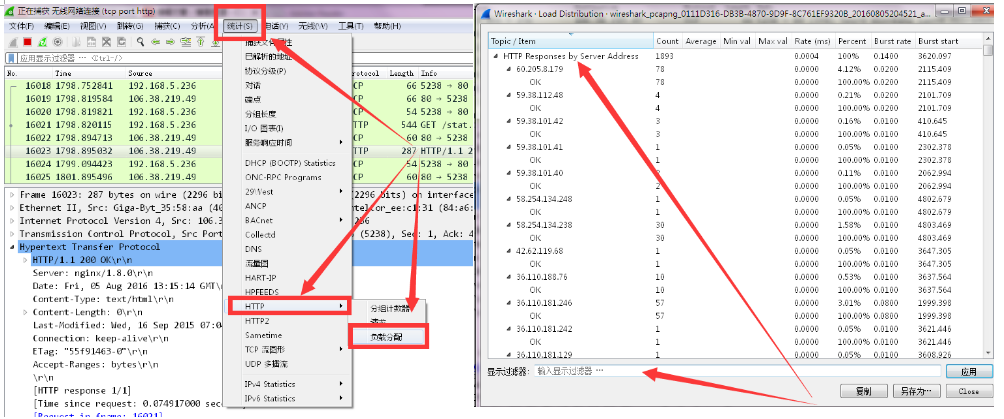This screenshot has width=1004, height=419.
Task: Choose 负载分配 in HTTP submenu
Action: pos(388,336)
